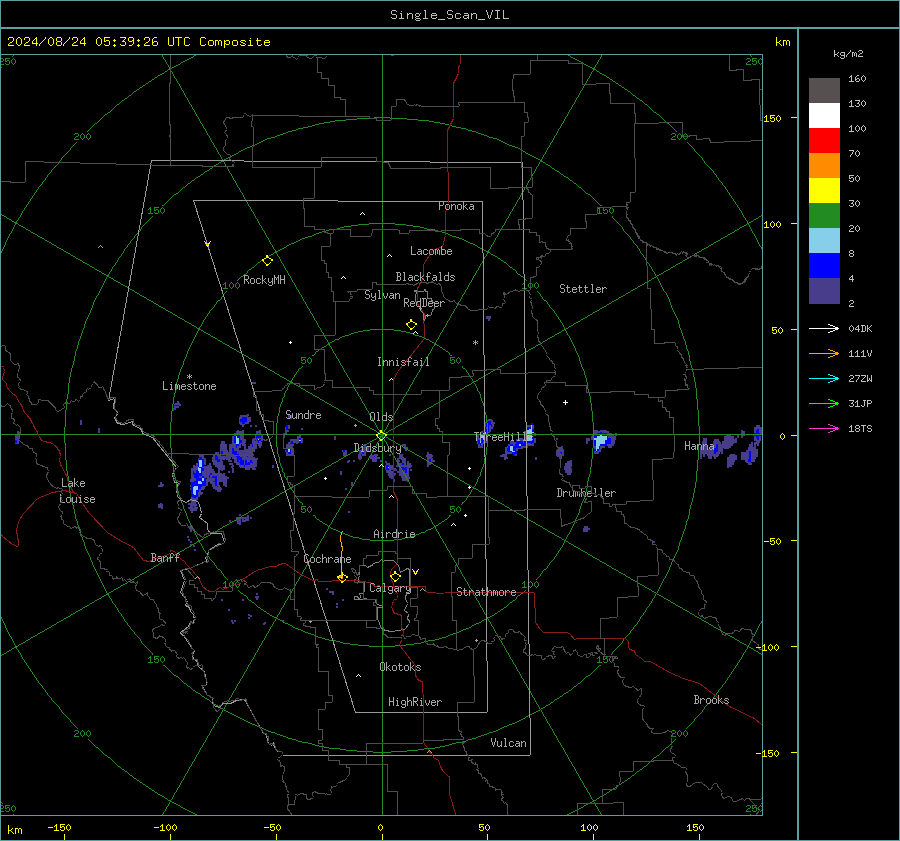Click the Cochrane city label
Image resolution: width=900 pixels, height=841 pixels.
click(327, 559)
